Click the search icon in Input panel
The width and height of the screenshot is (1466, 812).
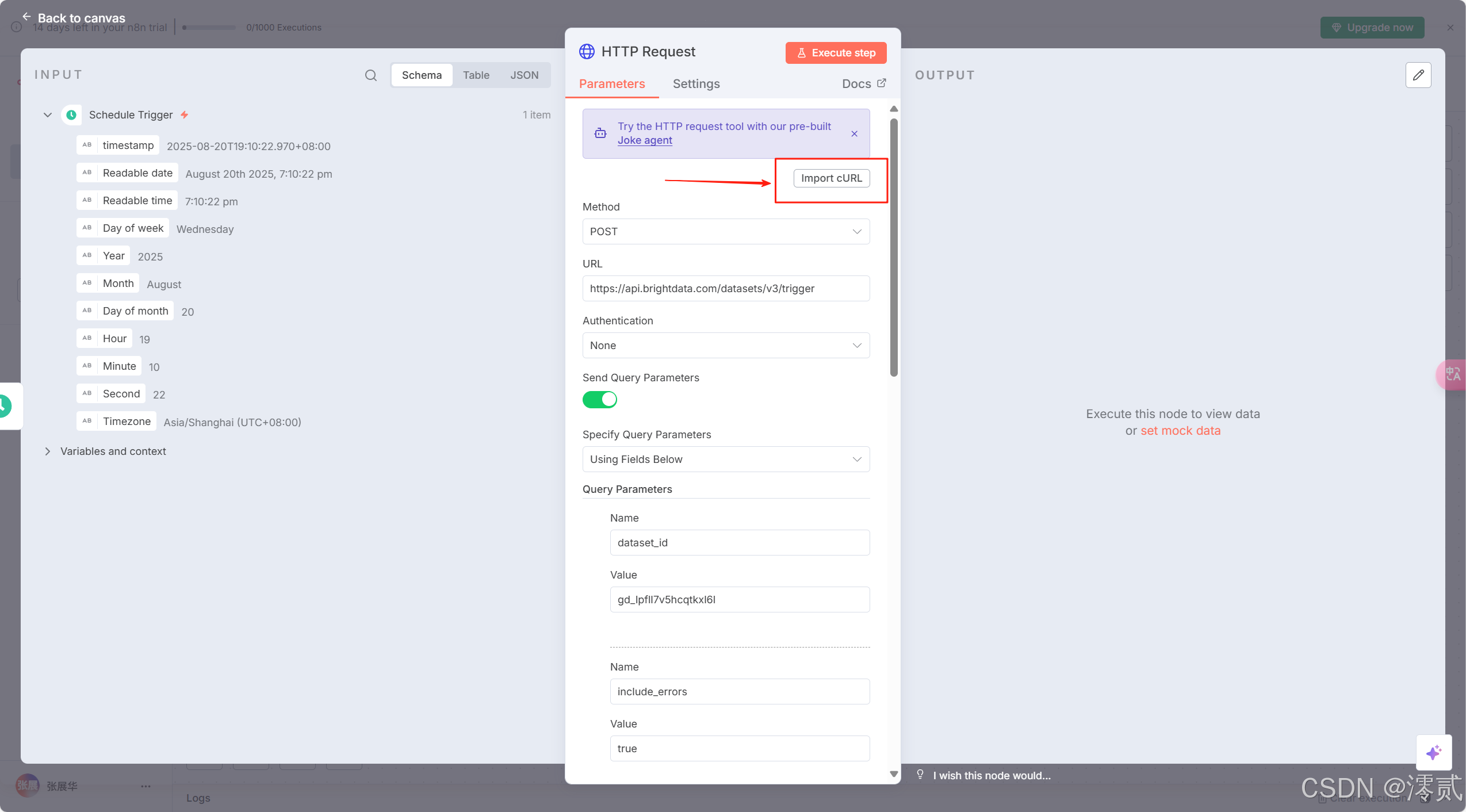[371, 75]
